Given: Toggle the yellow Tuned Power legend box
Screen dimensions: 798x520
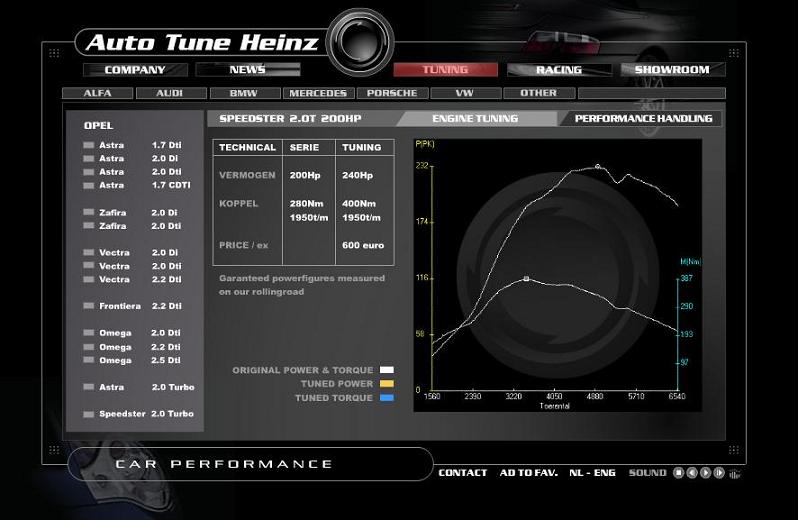Looking at the screenshot, I should 387,384.
